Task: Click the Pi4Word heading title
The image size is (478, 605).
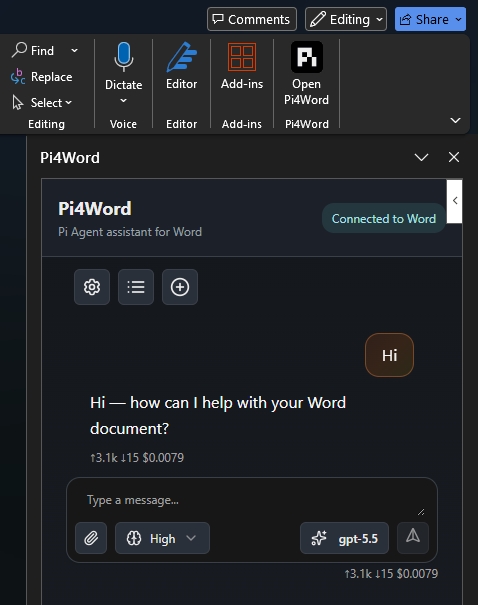Action: click(95, 209)
